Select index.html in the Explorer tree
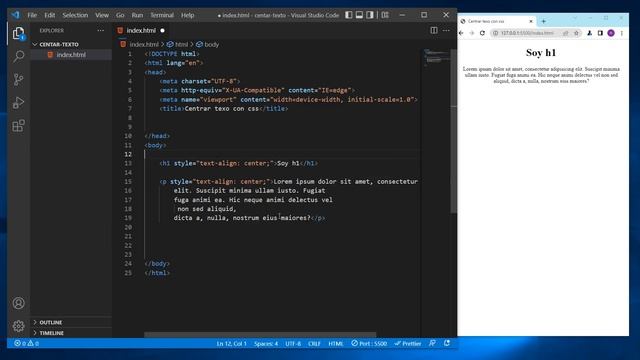 (x=71, y=55)
